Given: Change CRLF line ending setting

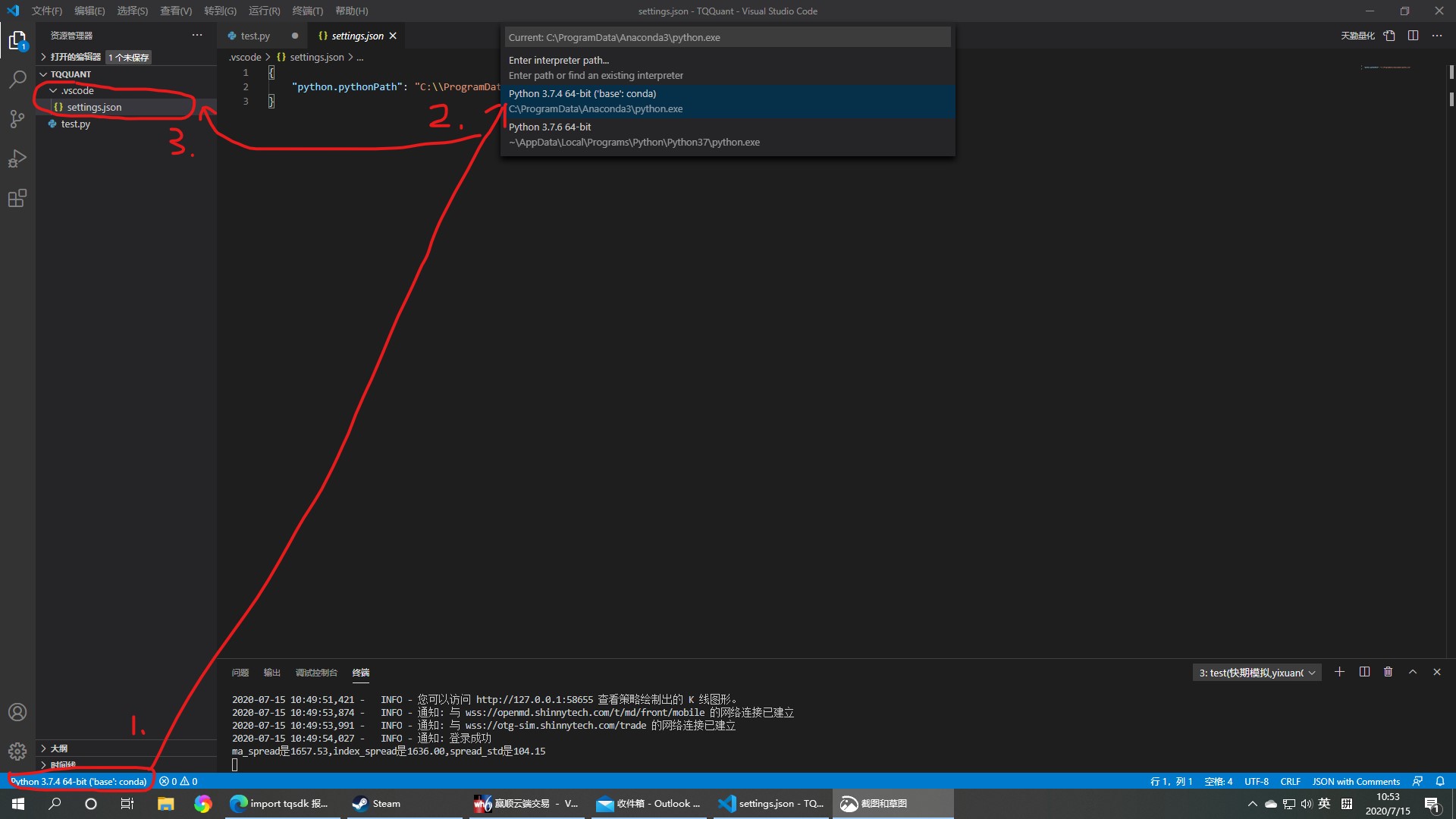Looking at the screenshot, I should coord(1291,781).
